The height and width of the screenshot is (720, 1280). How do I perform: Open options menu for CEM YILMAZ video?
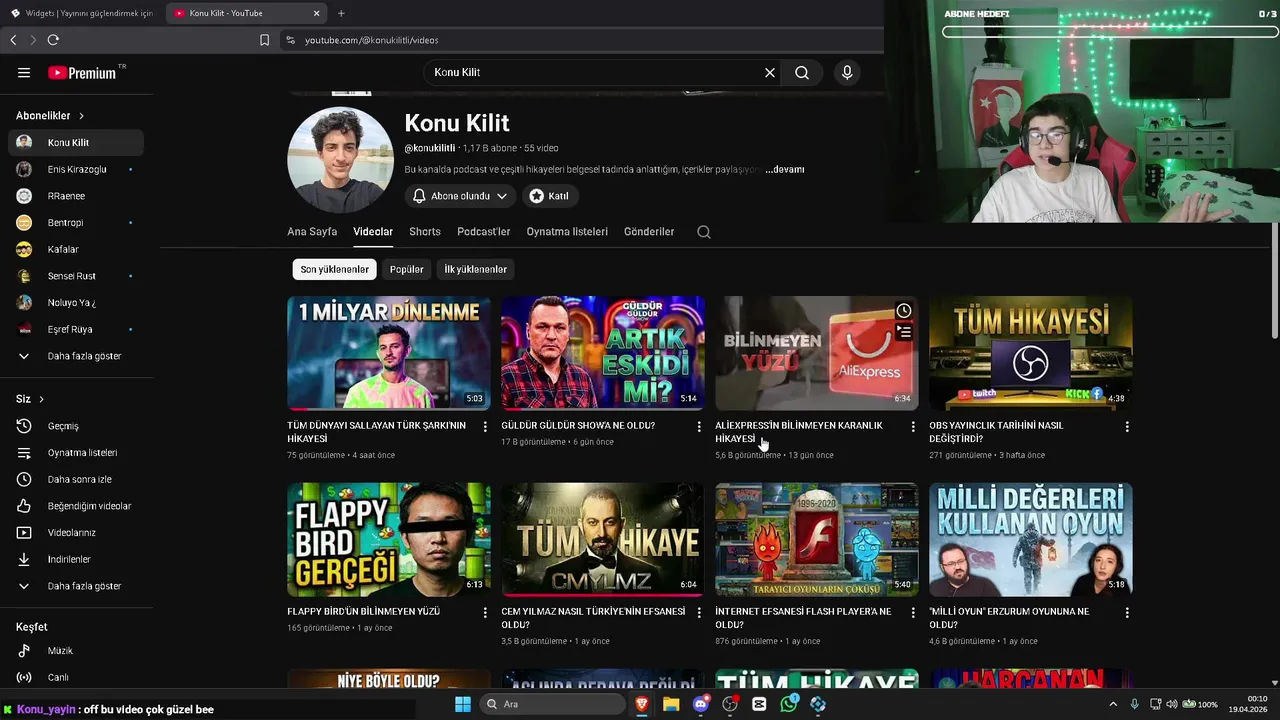[x=699, y=613]
